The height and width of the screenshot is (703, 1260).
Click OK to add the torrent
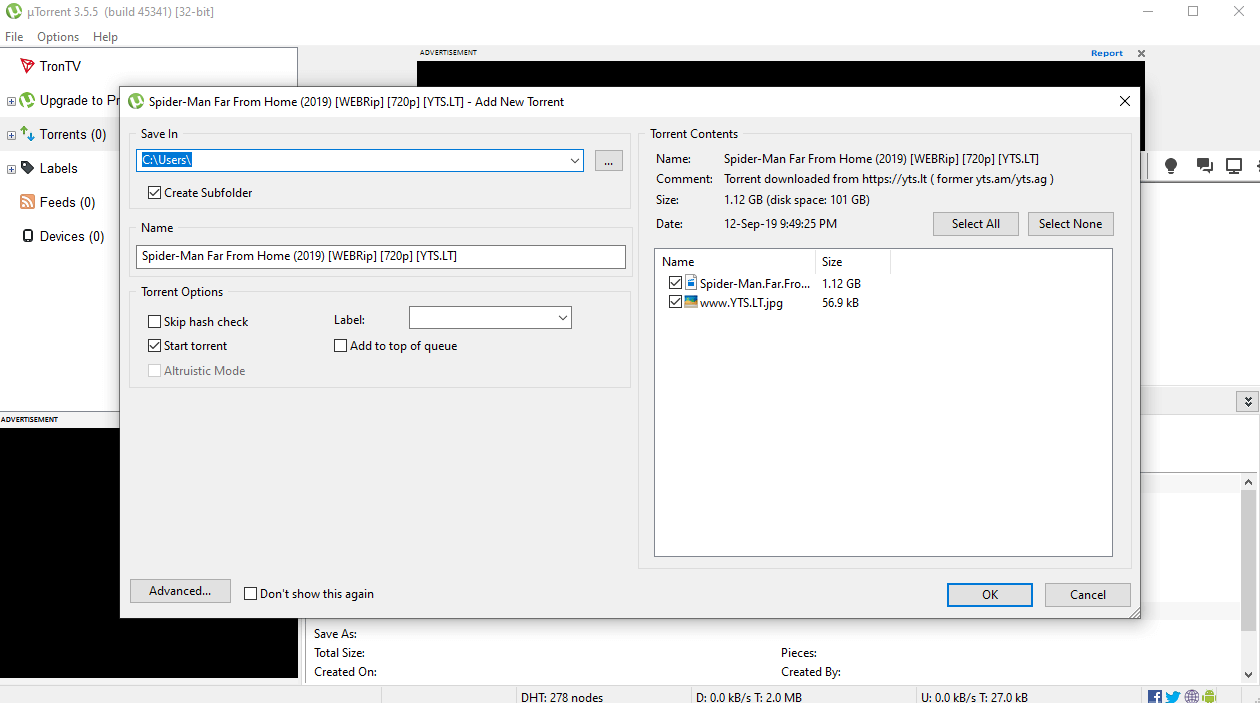point(990,594)
